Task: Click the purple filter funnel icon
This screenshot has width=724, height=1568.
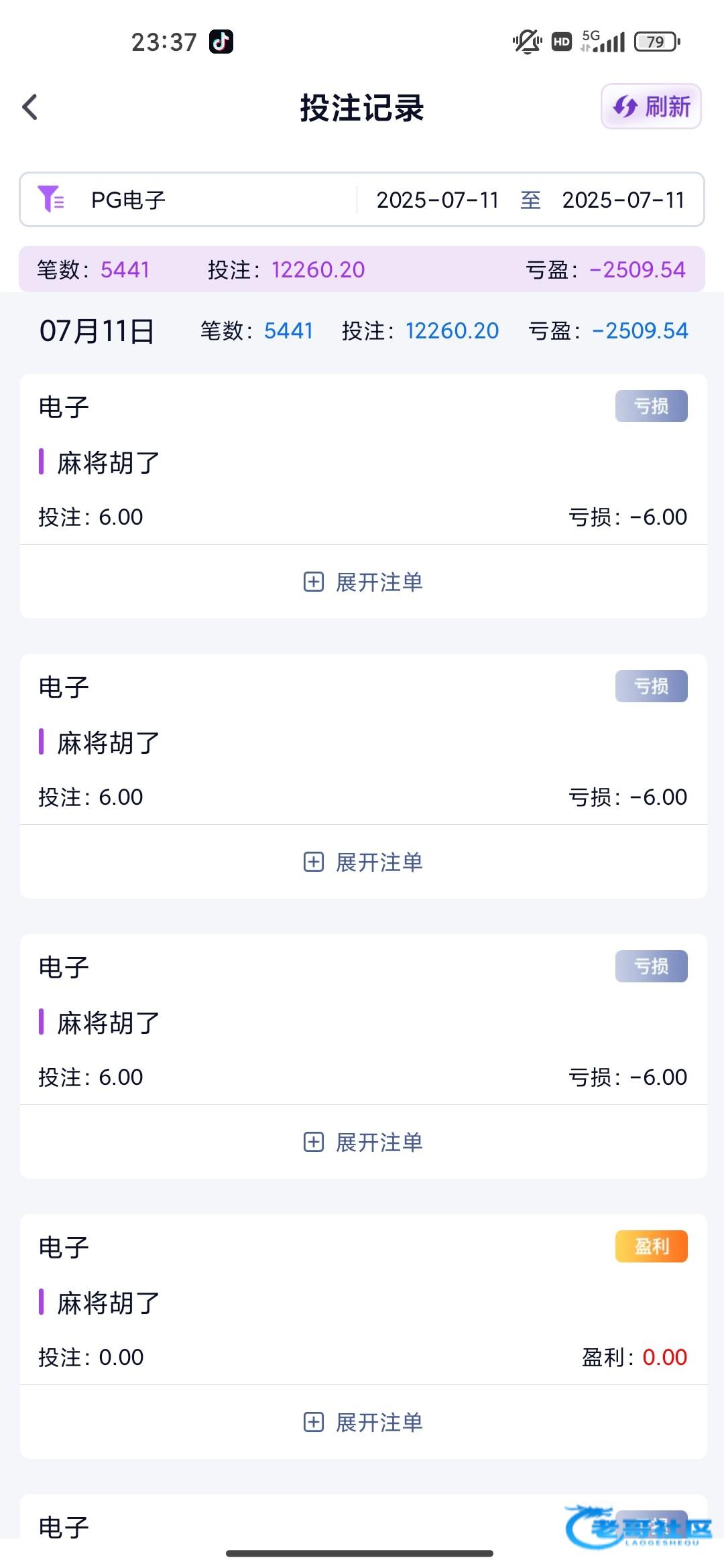Action: [x=50, y=199]
